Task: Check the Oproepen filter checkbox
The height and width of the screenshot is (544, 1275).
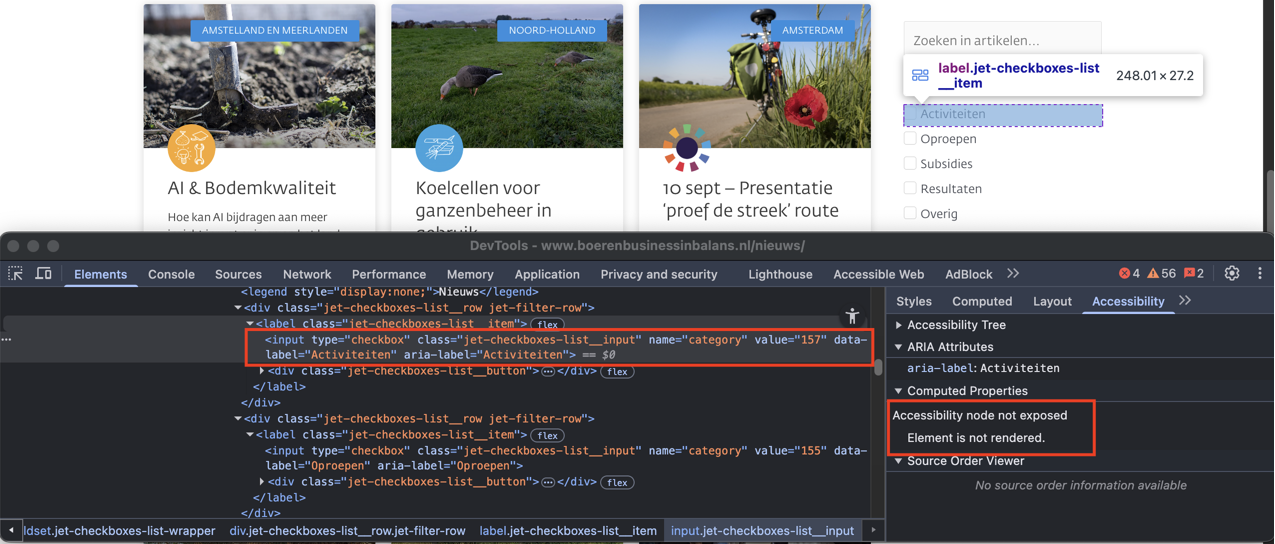Action: 910,139
